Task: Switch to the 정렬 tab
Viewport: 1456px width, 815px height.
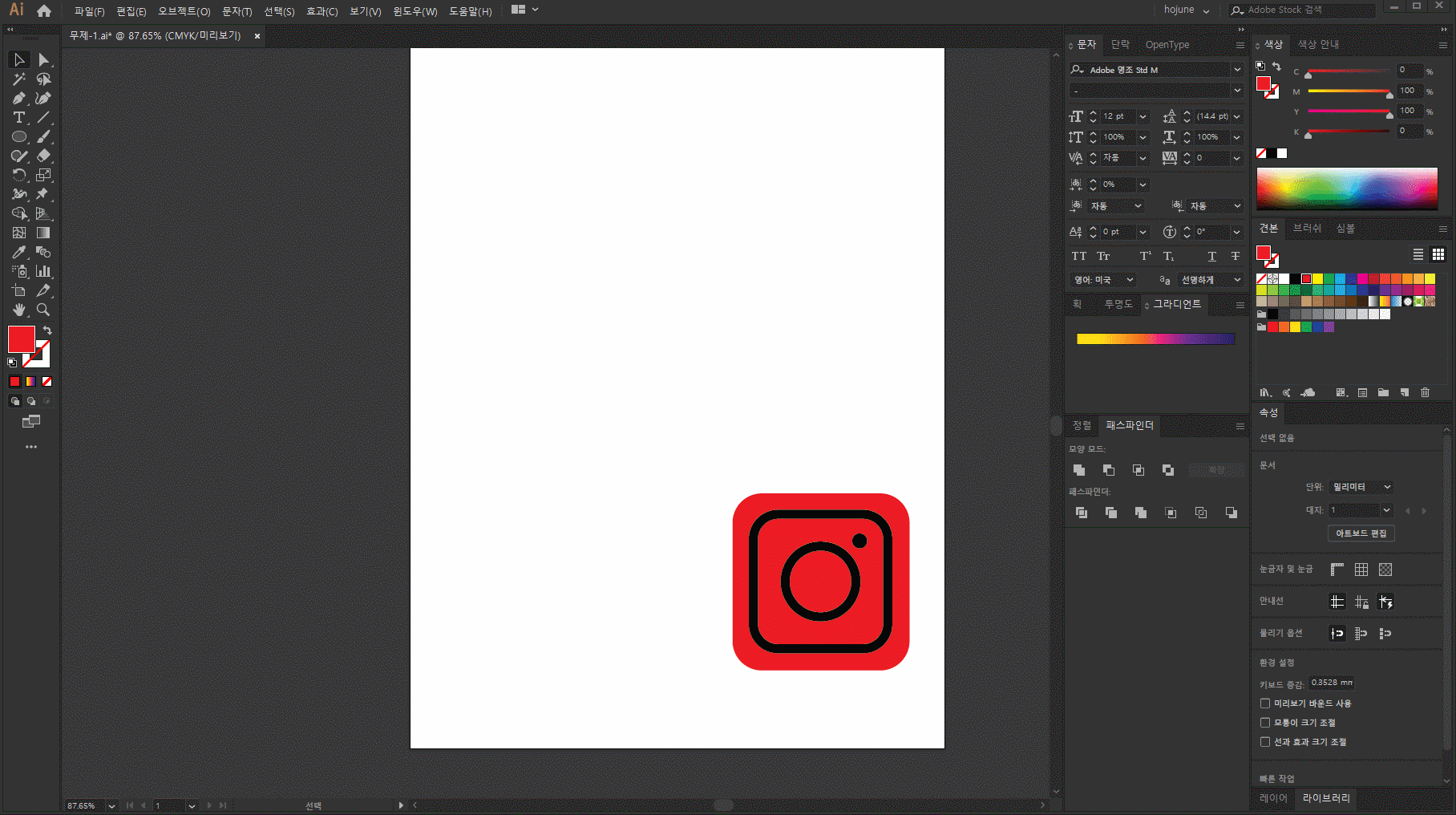Action: (1082, 425)
